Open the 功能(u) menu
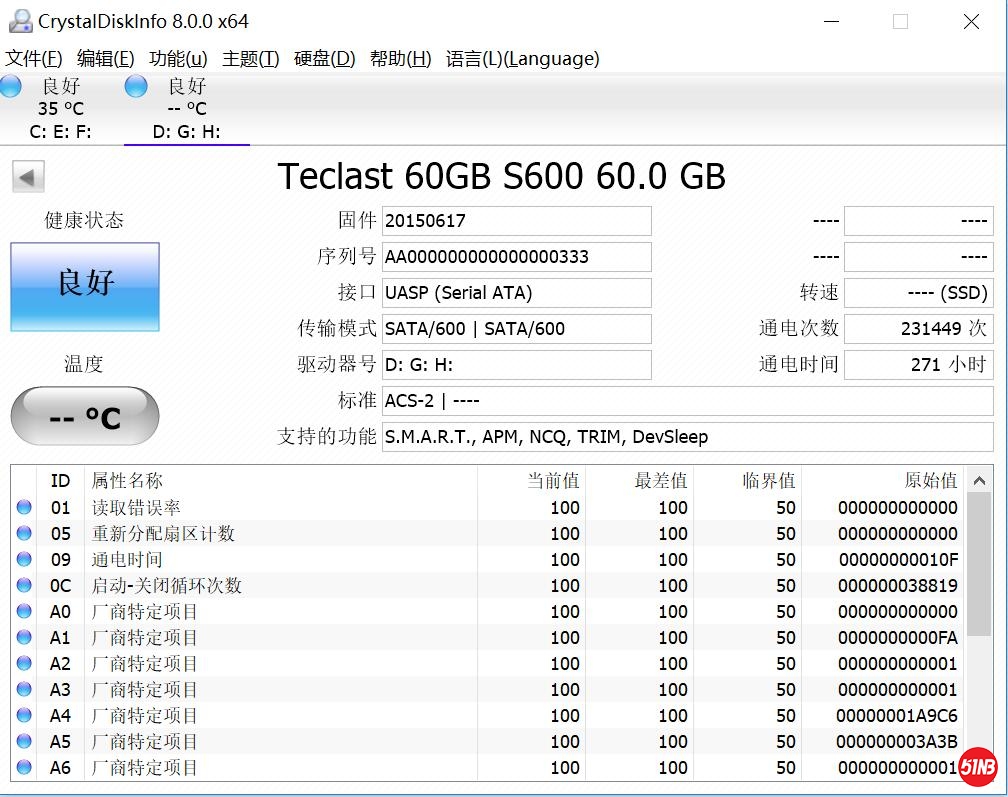Screen dimensions: 1008x797 pos(178,59)
